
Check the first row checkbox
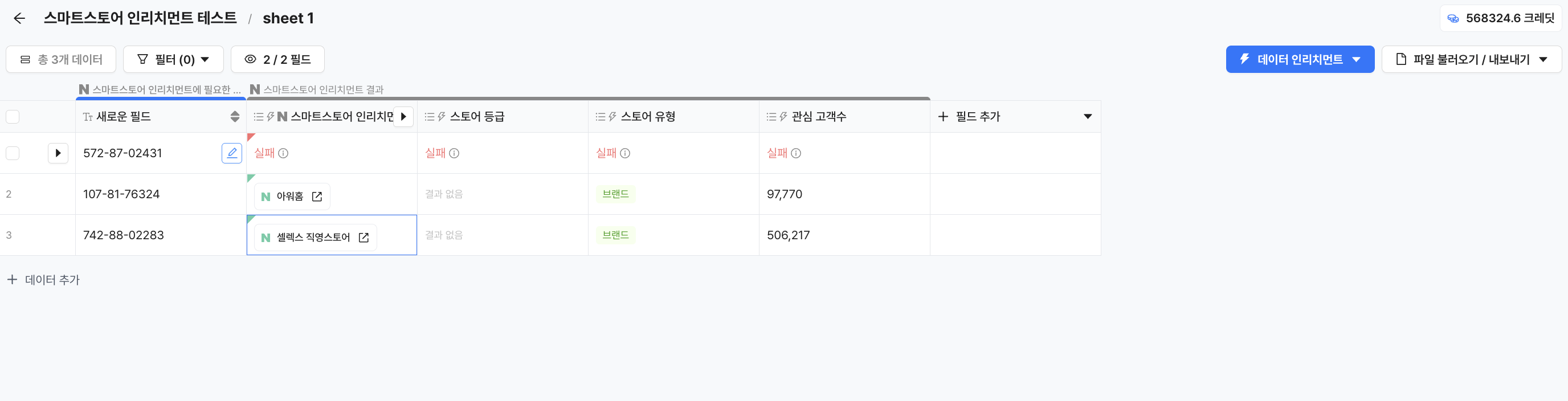(x=13, y=153)
